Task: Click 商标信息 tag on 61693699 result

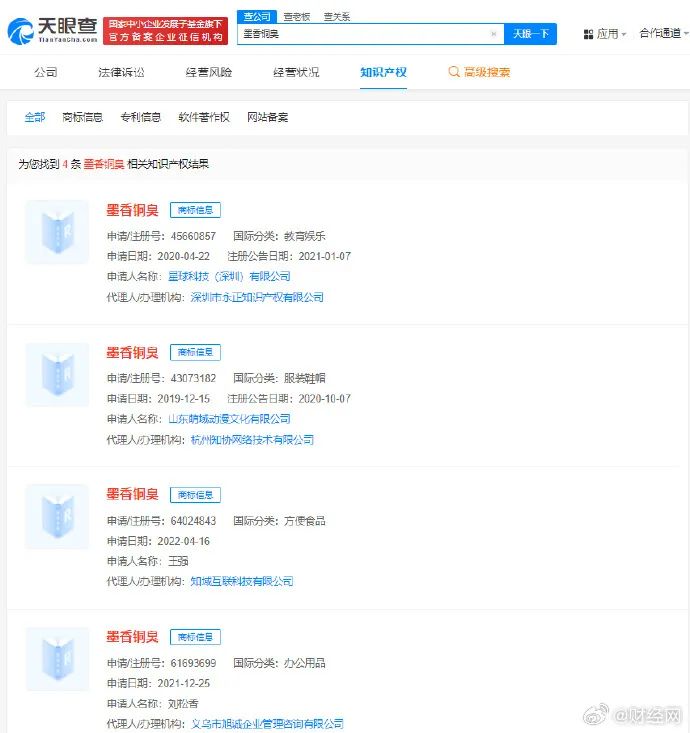Action: click(x=195, y=637)
